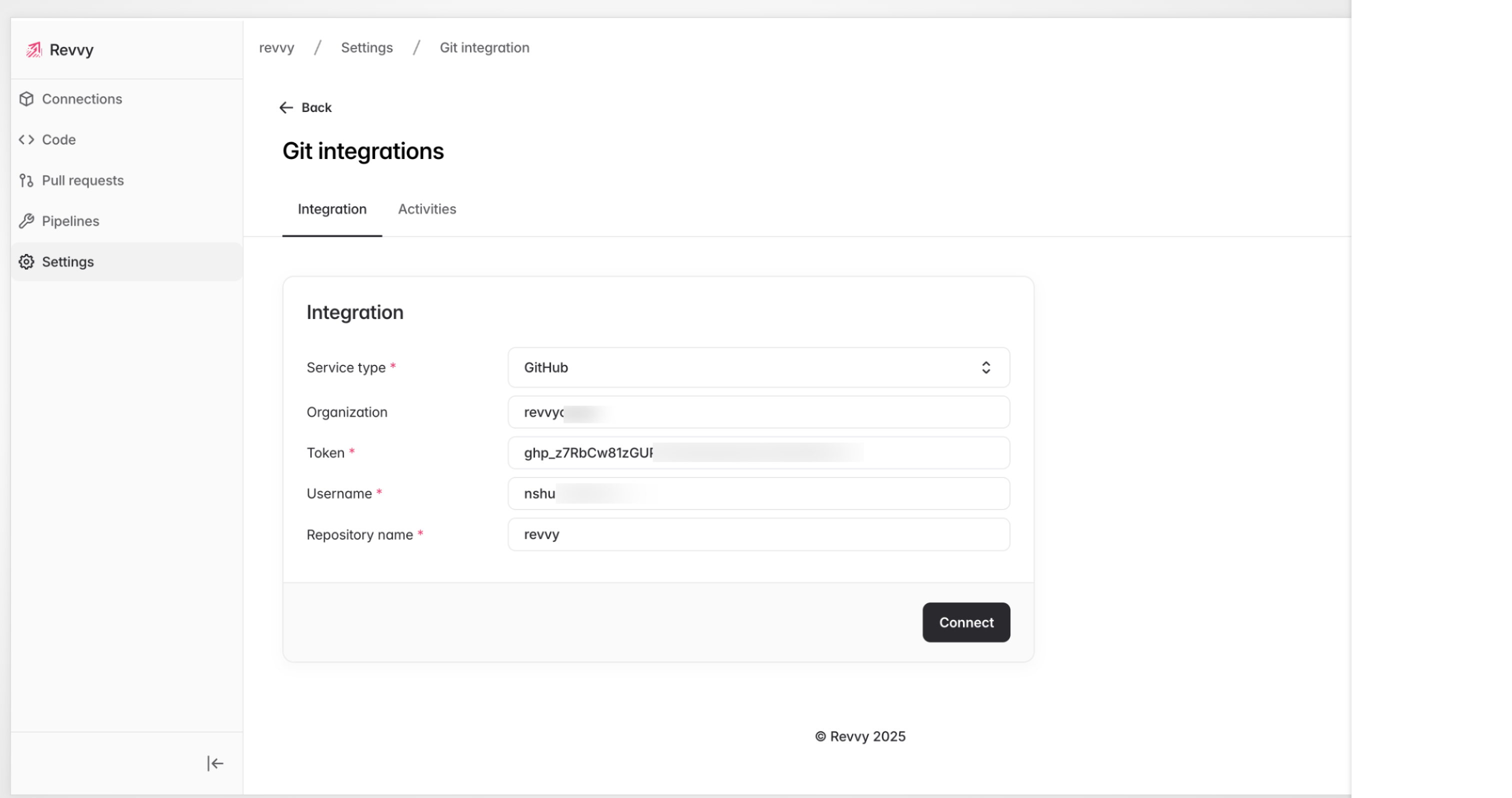Switch to the Activities tab
The height and width of the screenshot is (798, 1512).
(426, 209)
